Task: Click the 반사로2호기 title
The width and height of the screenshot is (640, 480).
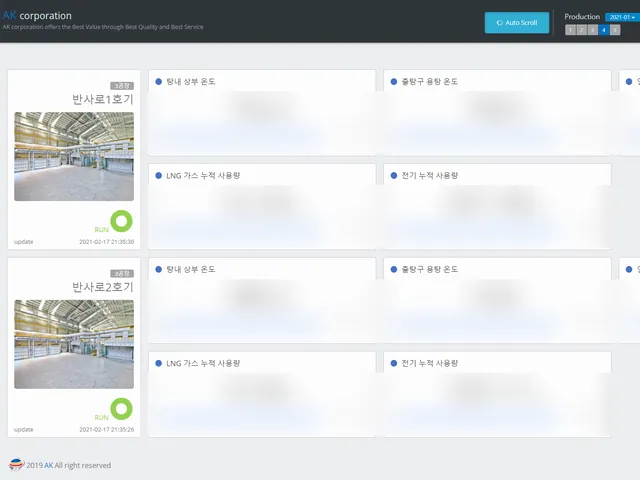Action: pos(103,287)
